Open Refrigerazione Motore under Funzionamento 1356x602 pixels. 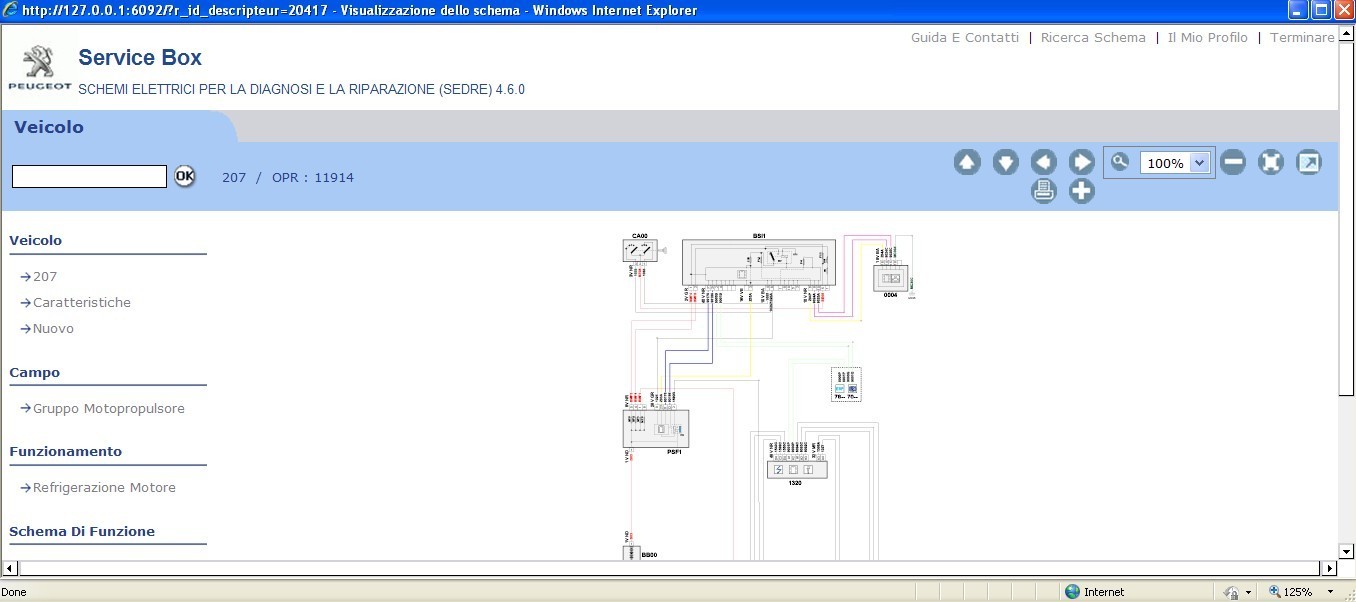tap(104, 488)
